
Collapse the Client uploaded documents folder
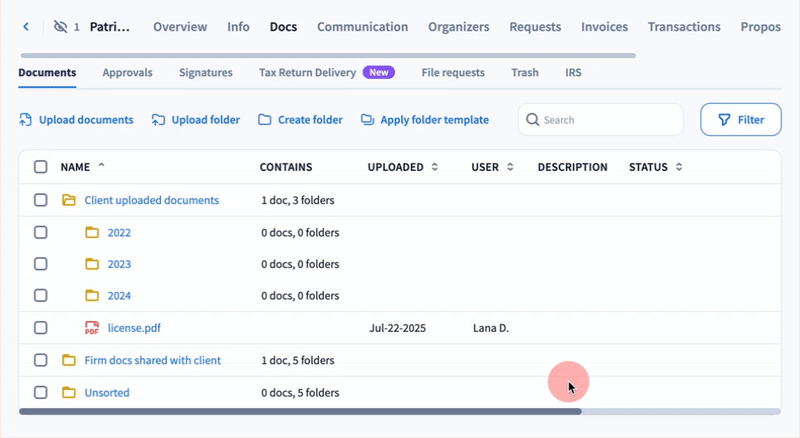click(x=69, y=200)
